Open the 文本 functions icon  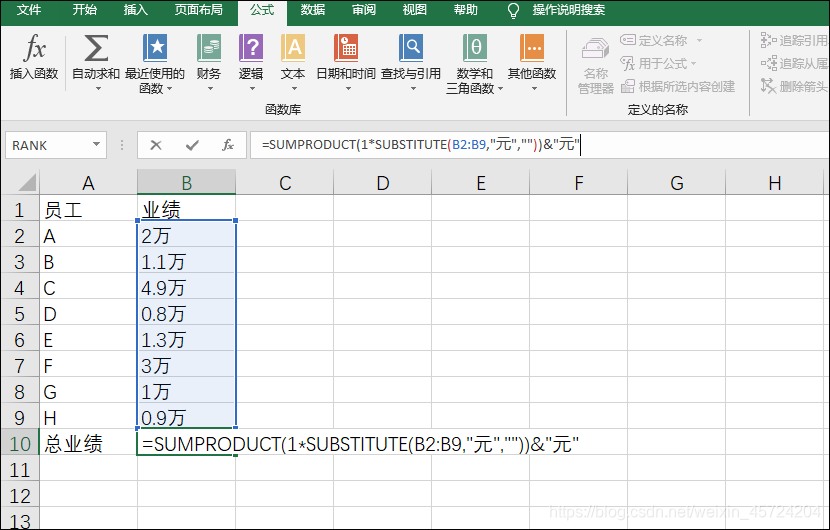[293, 48]
